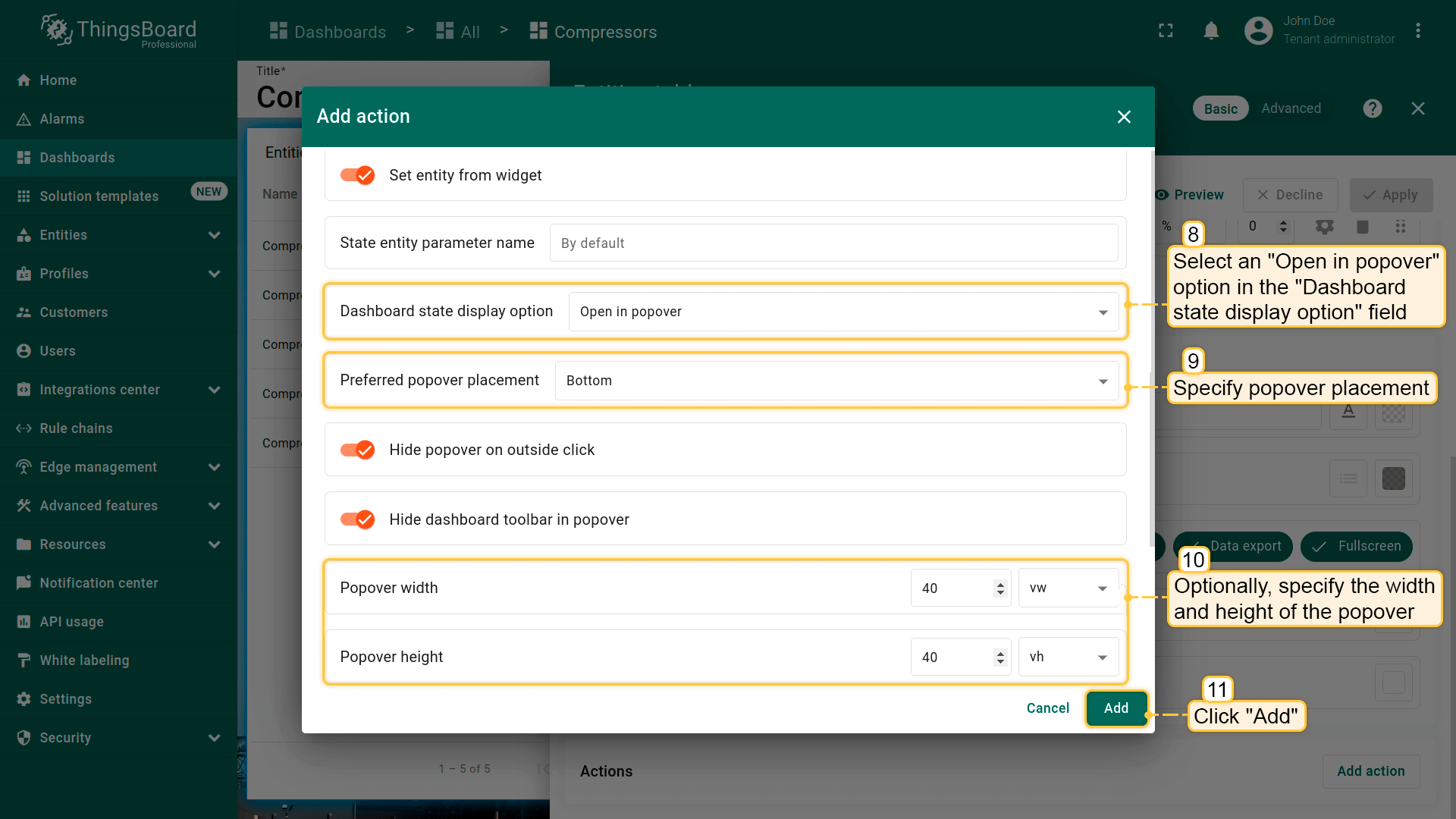Open the three-dot menu in header
This screenshot has width=1456, height=819.
click(1417, 31)
